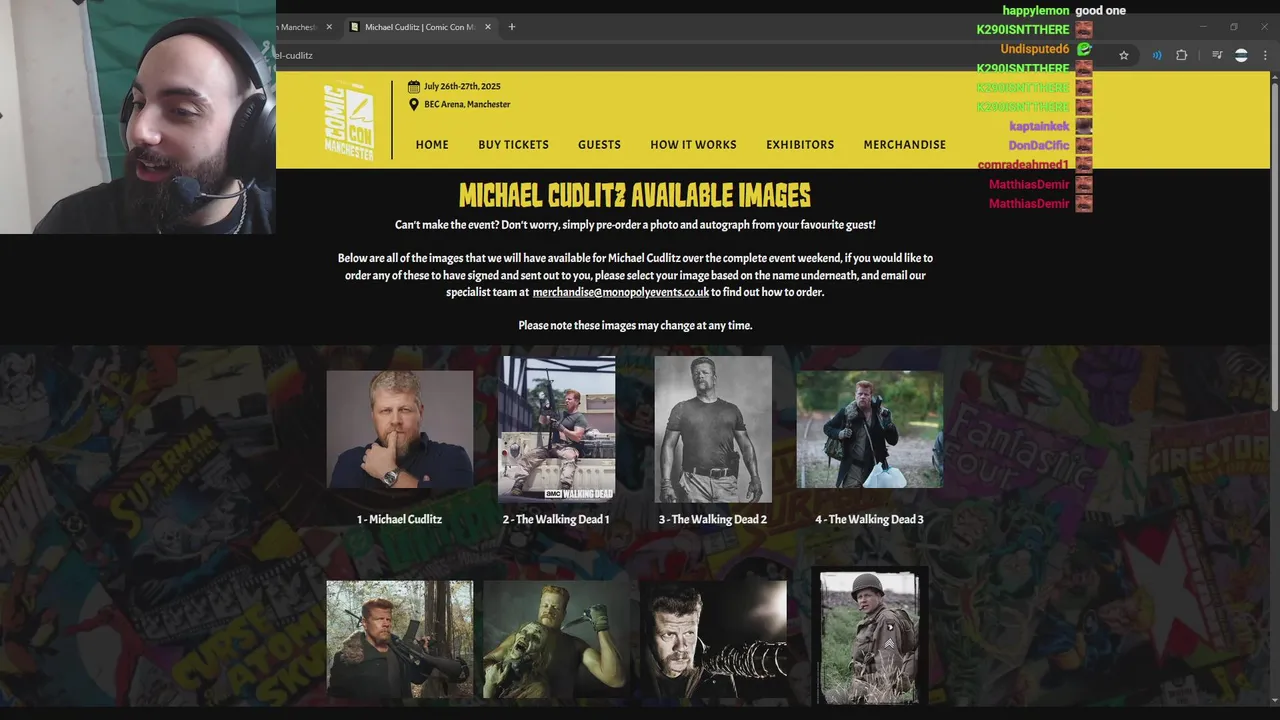The height and width of the screenshot is (720, 1280).
Task: Go to the HOME page
Action: [x=432, y=145]
